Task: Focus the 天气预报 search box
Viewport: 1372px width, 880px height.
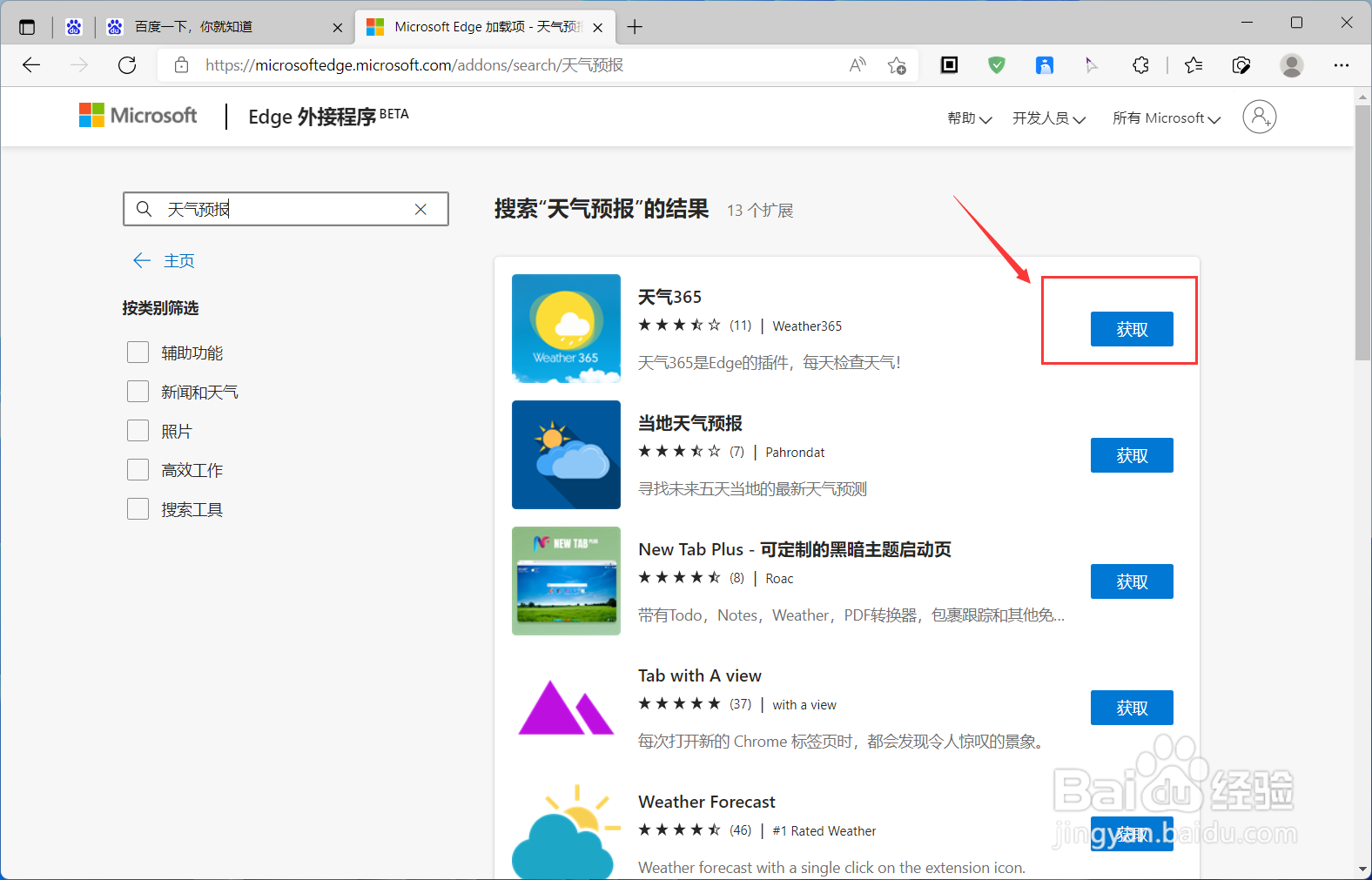Action: [x=286, y=209]
